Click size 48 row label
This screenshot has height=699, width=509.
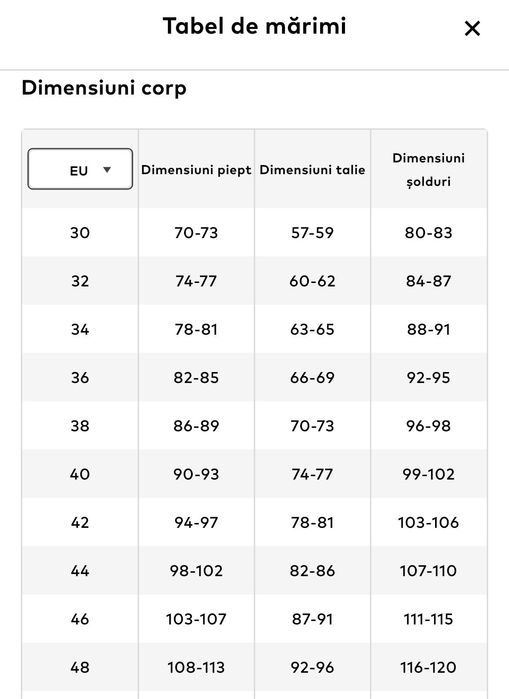tap(80, 667)
